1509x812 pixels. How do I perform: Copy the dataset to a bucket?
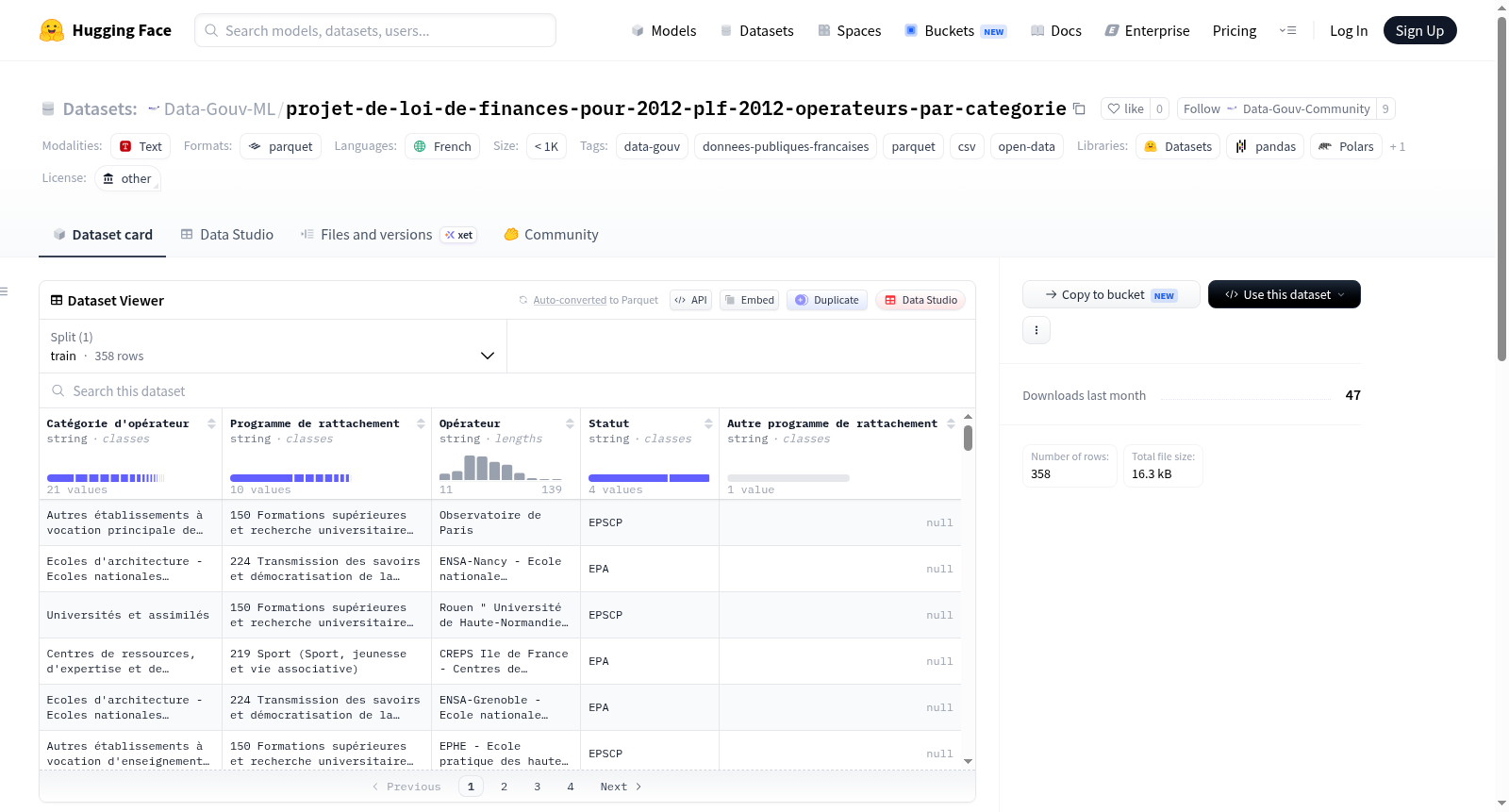click(1111, 294)
